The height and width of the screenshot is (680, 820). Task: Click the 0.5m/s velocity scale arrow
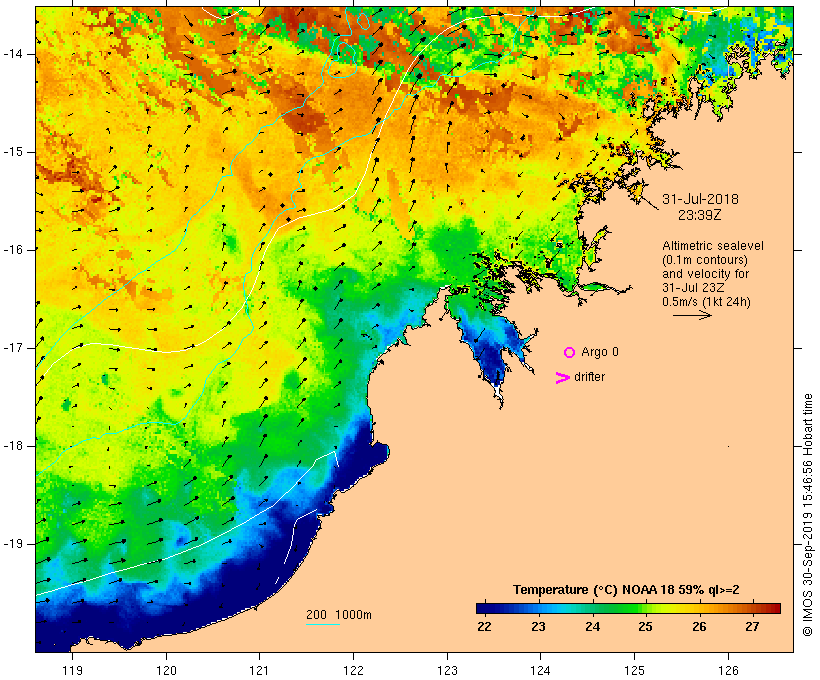[x=692, y=315]
